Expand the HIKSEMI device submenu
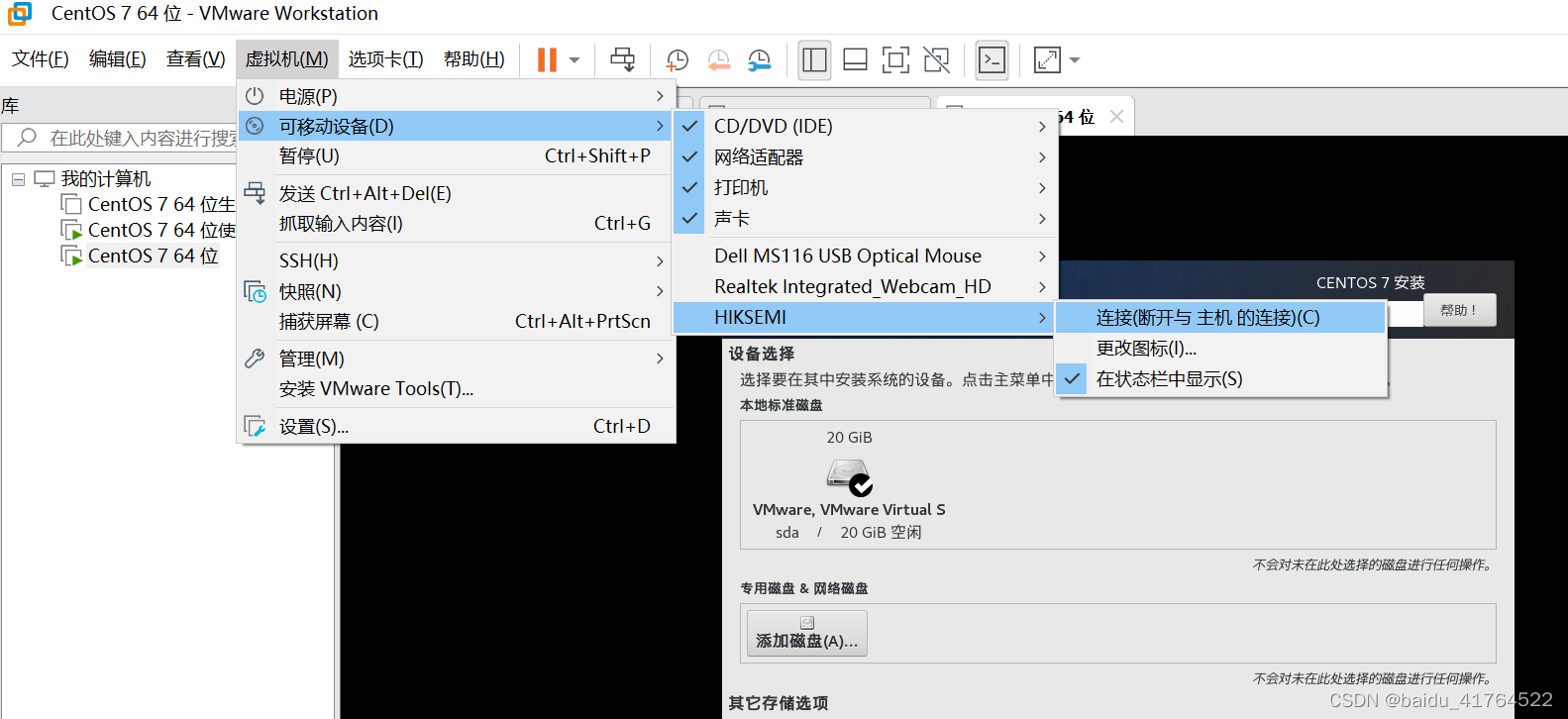This screenshot has height=719, width=1568. (x=865, y=317)
